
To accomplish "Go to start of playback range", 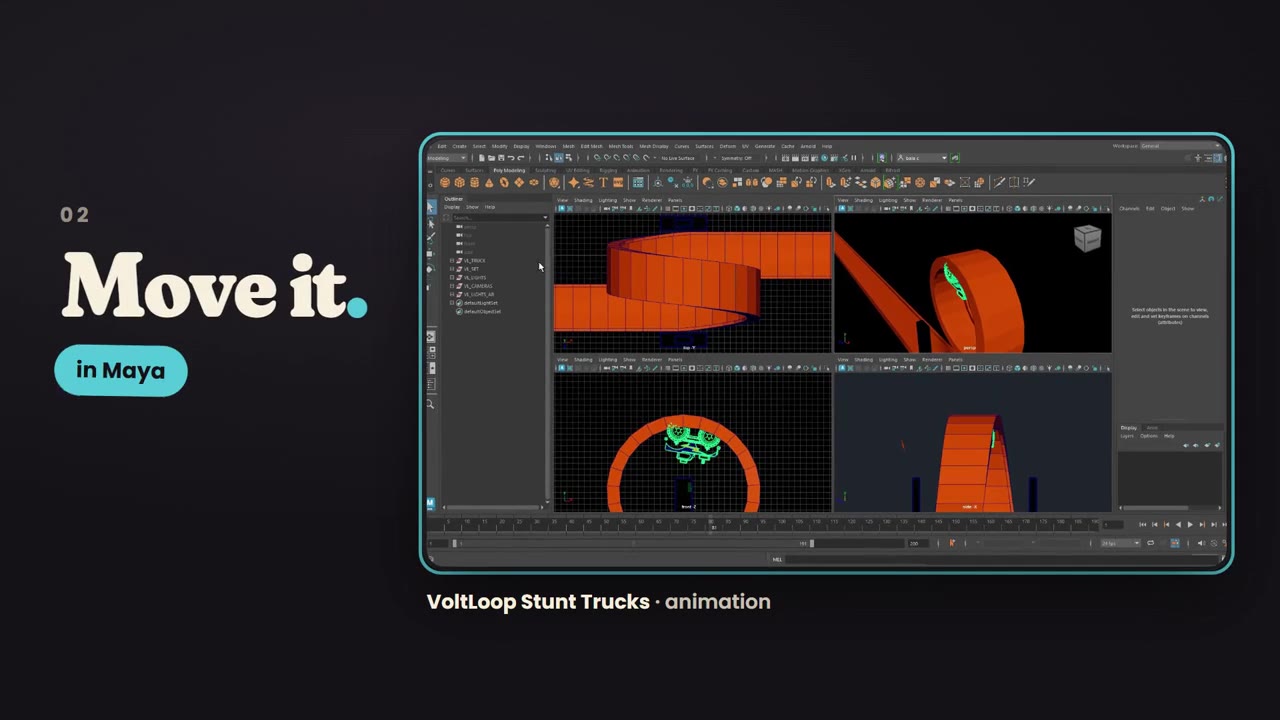I will coord(1142,524).
